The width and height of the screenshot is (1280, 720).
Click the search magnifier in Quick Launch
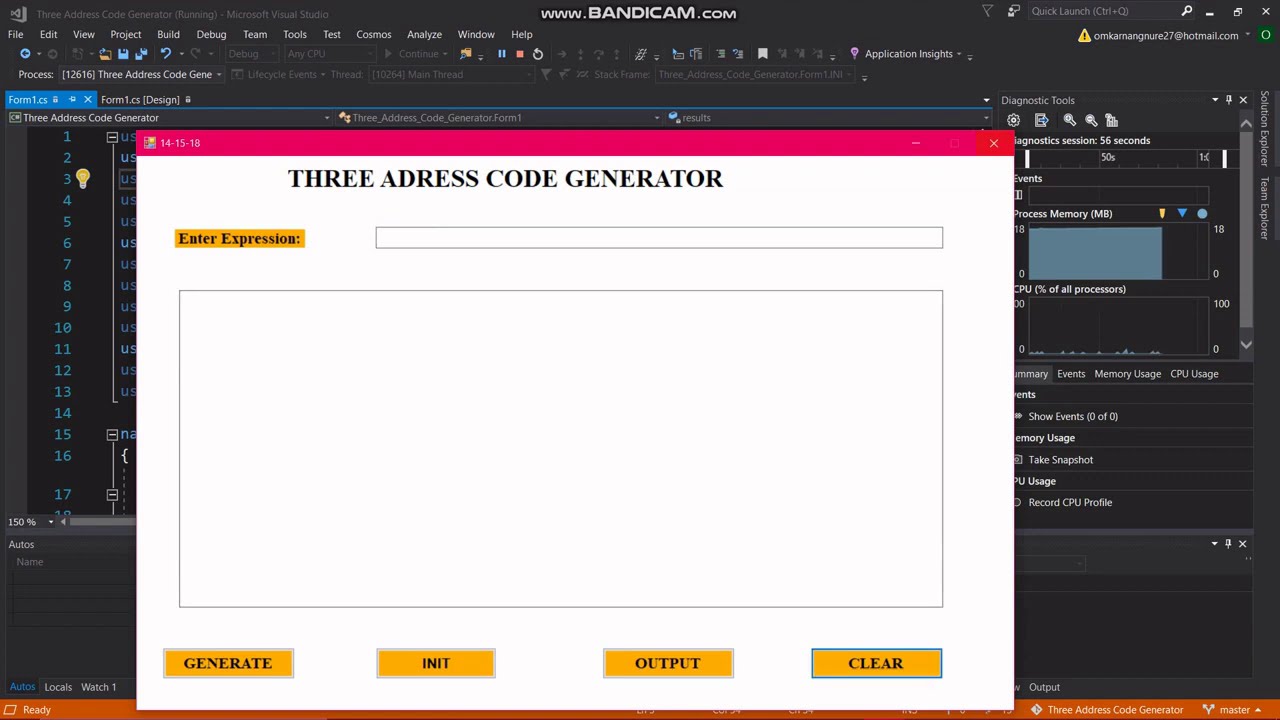tap(1187, 11)
